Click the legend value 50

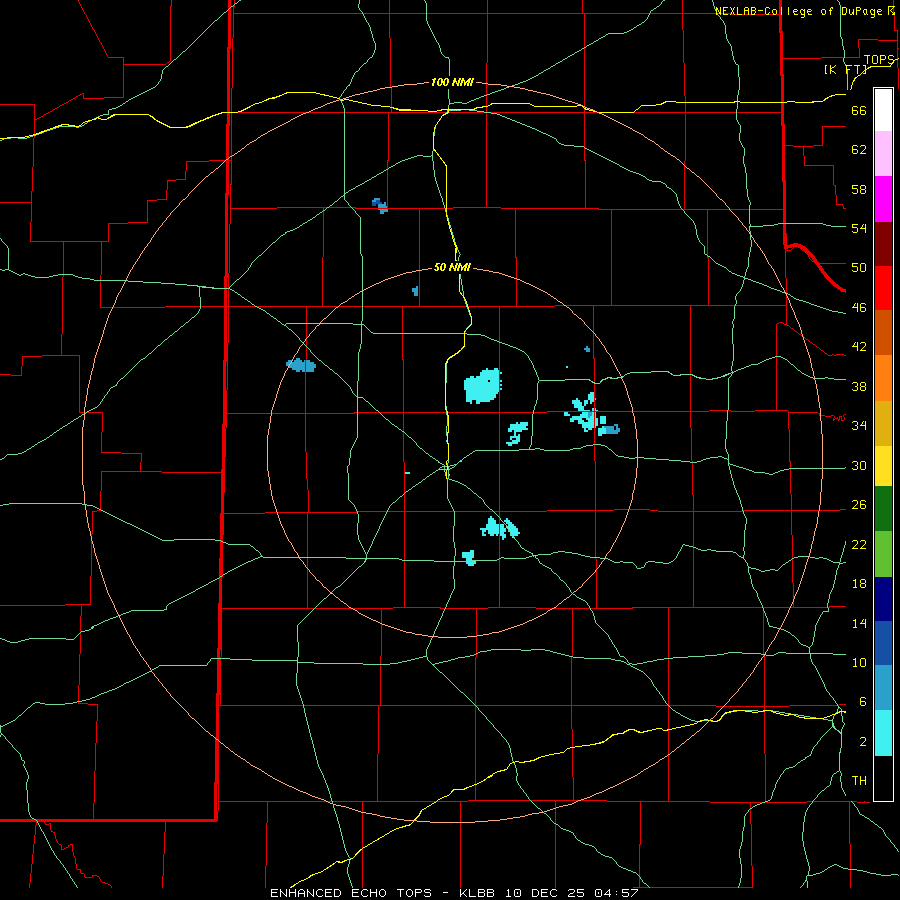[x=859, y=268]
